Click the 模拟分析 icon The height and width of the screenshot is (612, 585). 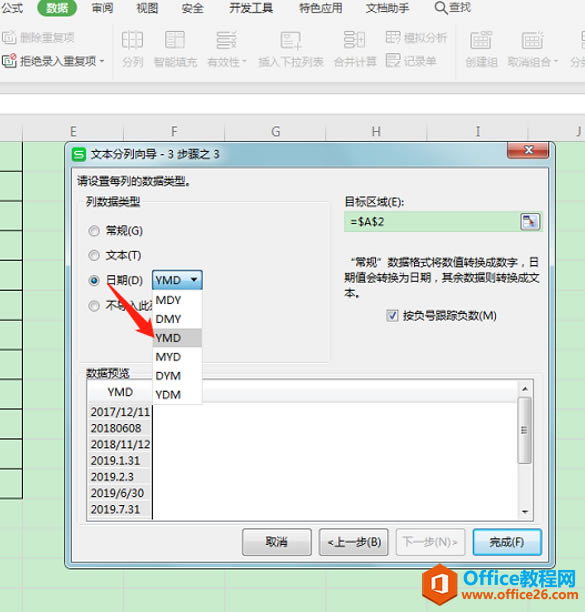(393, 37)
